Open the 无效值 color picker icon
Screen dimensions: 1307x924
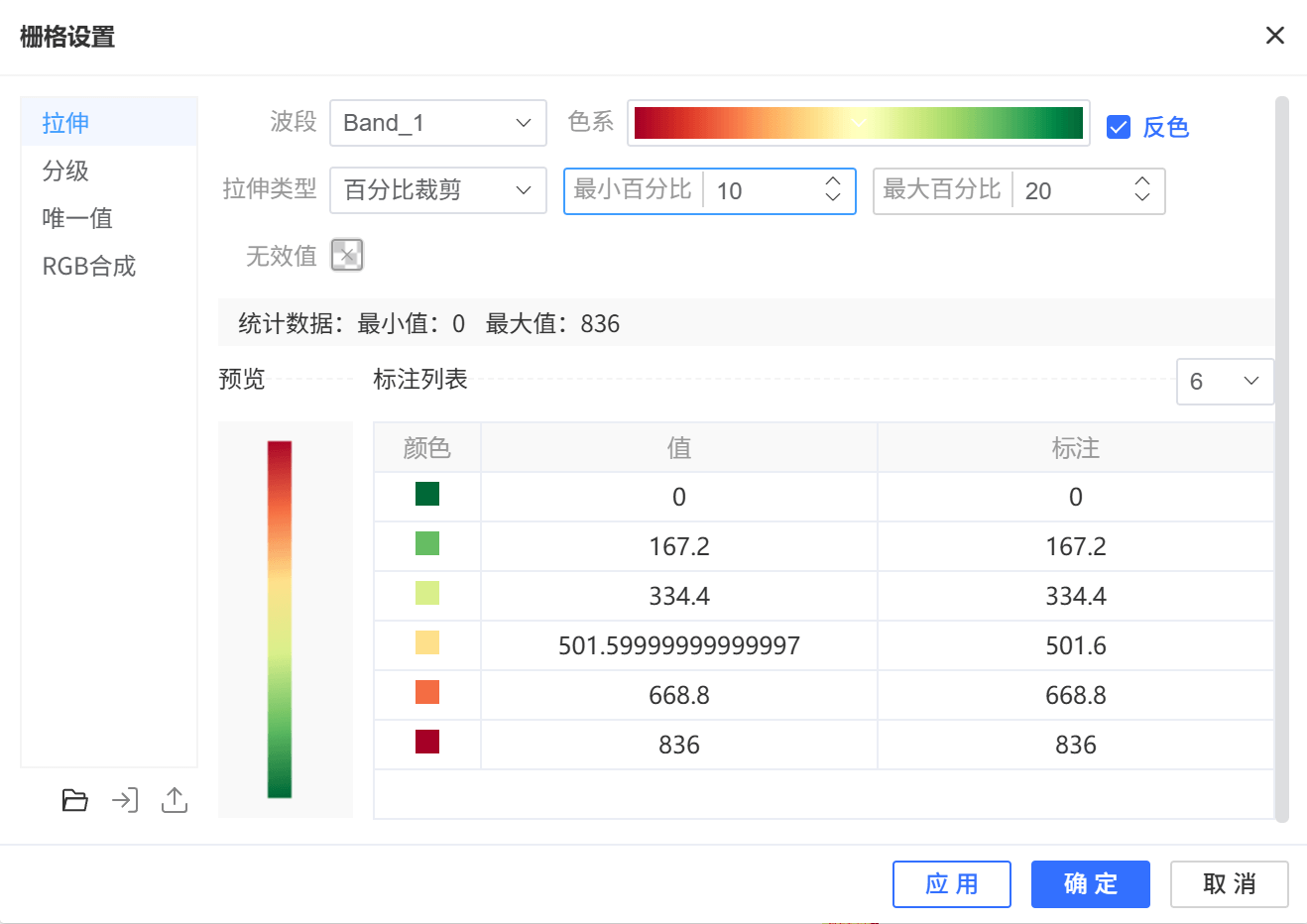click(347, 255)
